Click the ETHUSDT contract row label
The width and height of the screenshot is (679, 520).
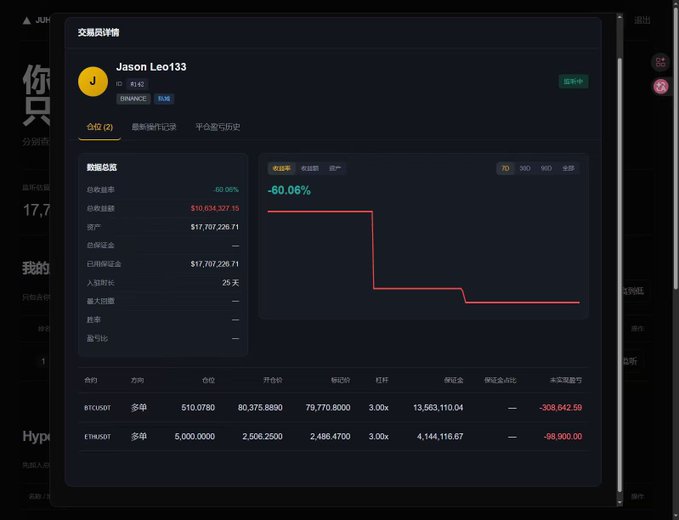point(97,437)
